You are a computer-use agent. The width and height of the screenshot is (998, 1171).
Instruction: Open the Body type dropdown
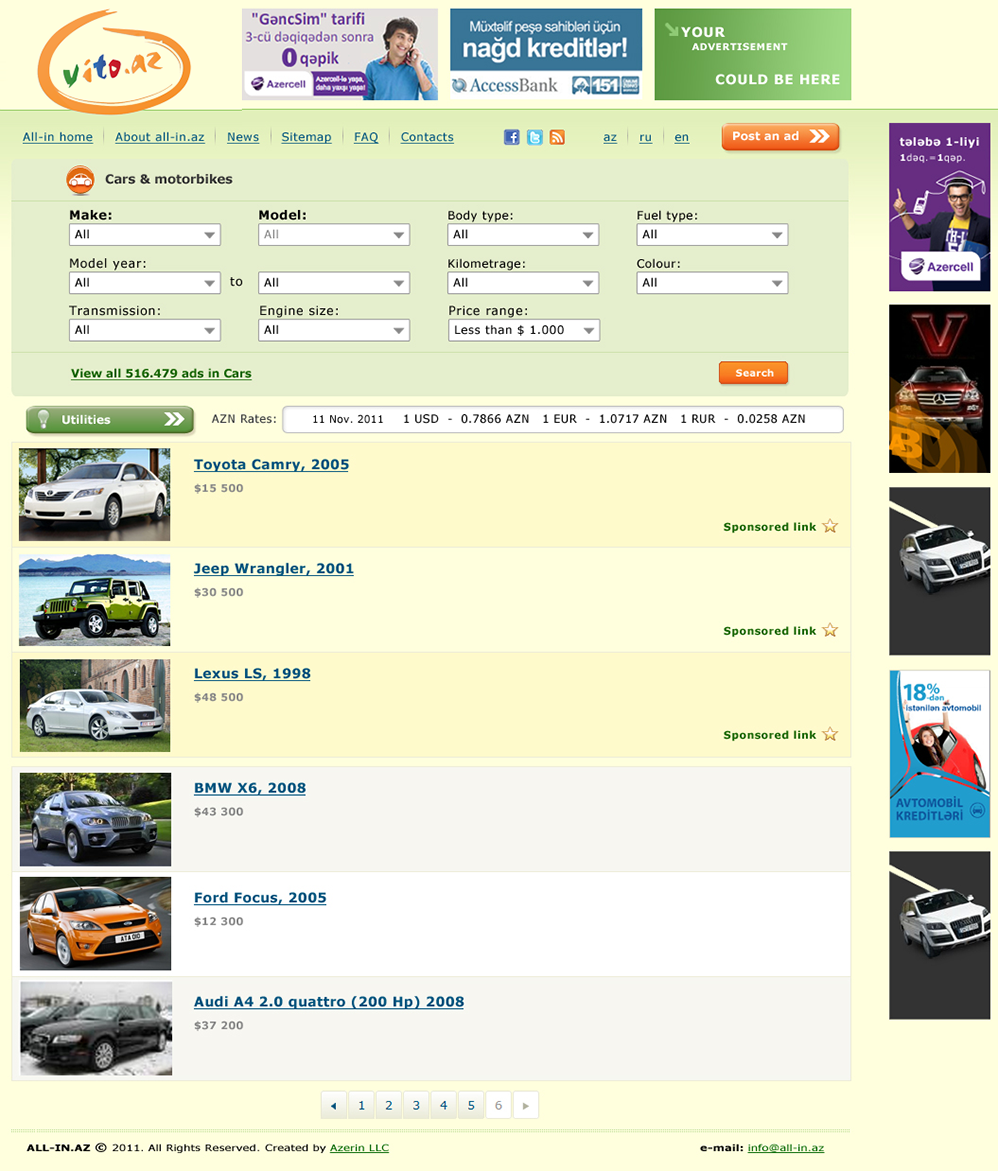click(x=523, y=234)
